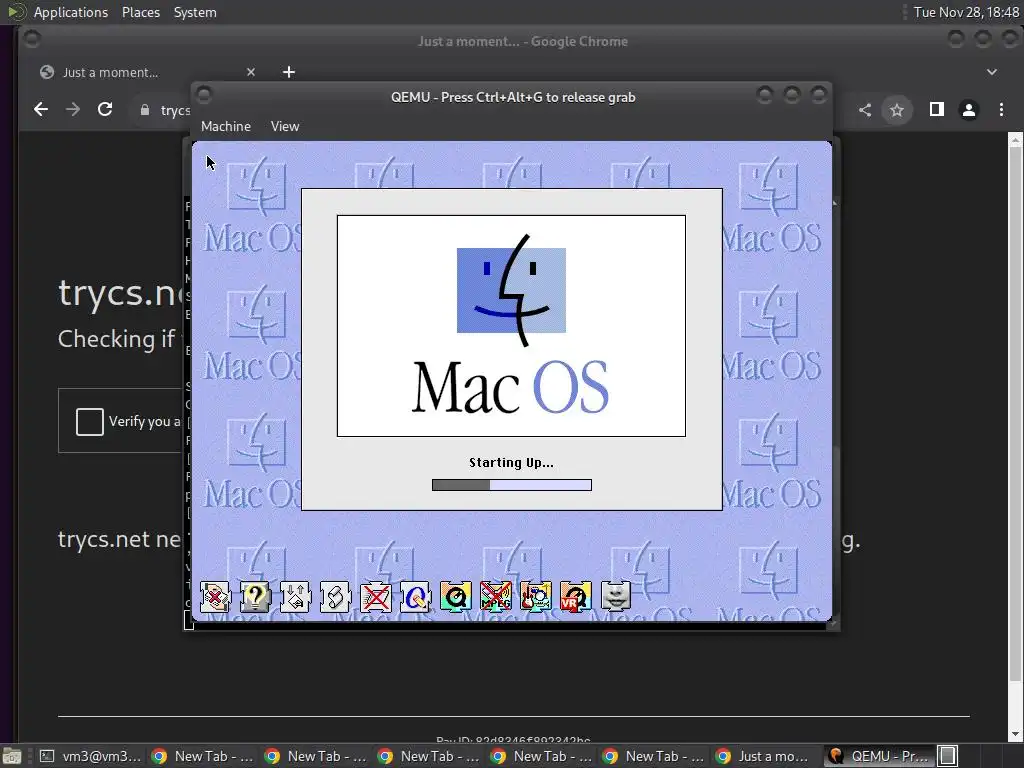Go back in Chrome with back arrow
This screenshot has height=768, width=1024.
point(41,110)
